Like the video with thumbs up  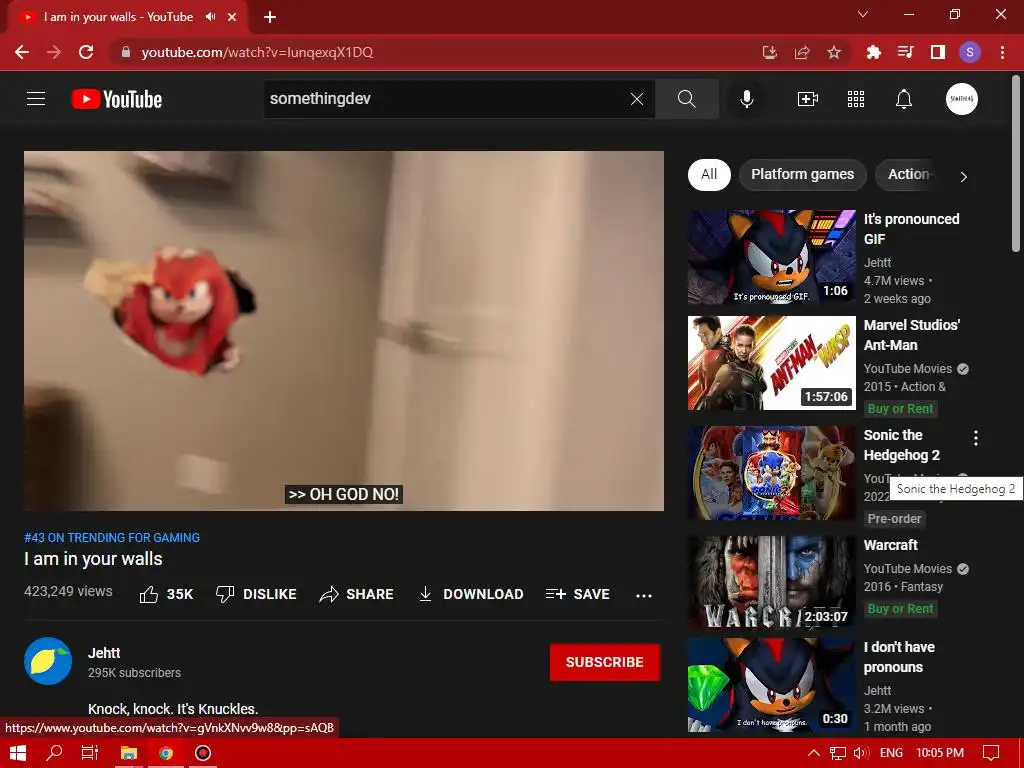pyautogui.click(x=166, y=594)
